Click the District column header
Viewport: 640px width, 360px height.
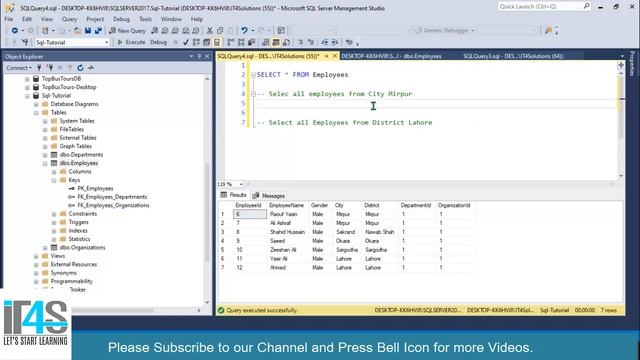pyautogui.click(x=372, y=205)
